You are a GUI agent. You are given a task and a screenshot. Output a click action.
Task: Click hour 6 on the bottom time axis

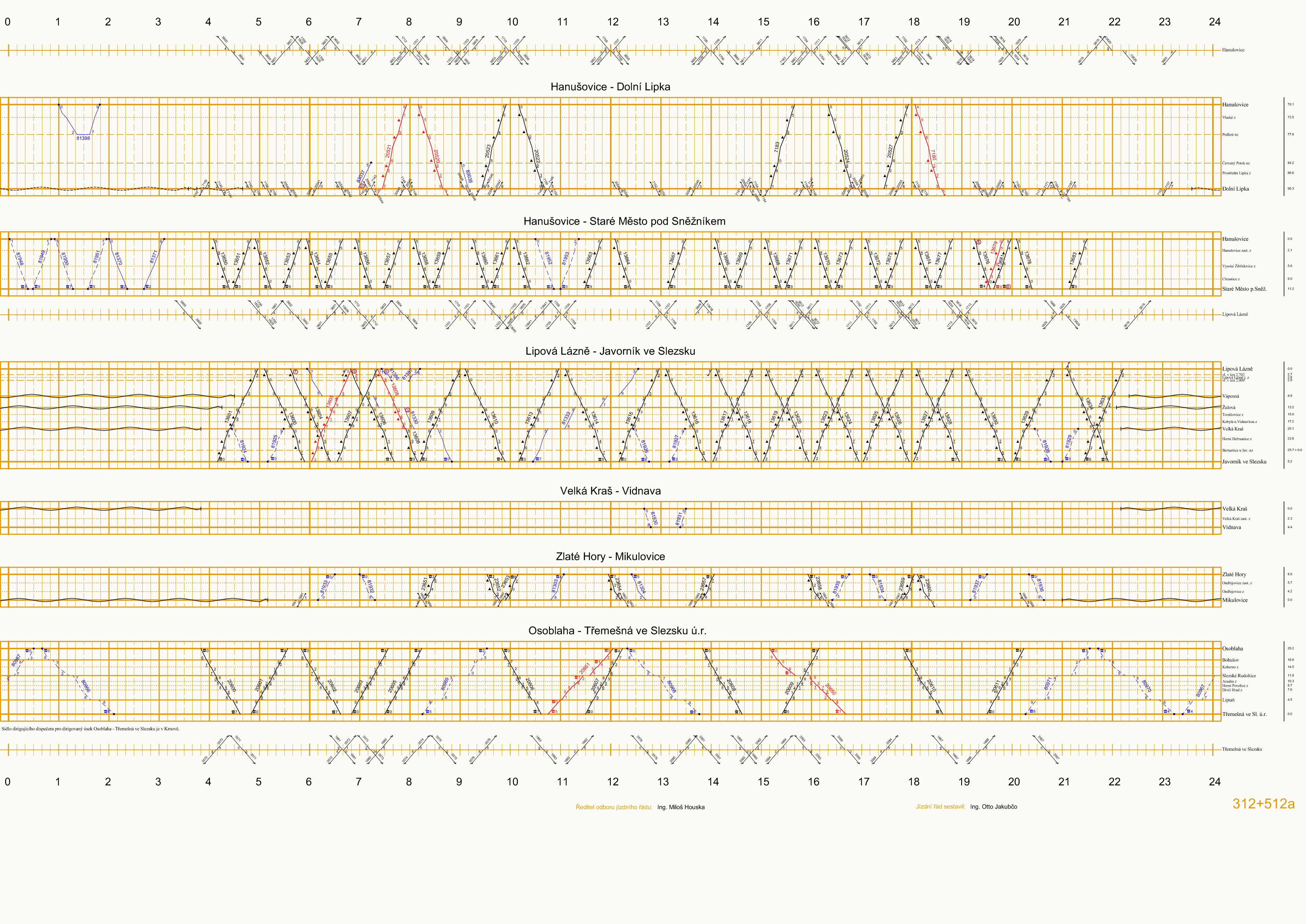point(308,782)
